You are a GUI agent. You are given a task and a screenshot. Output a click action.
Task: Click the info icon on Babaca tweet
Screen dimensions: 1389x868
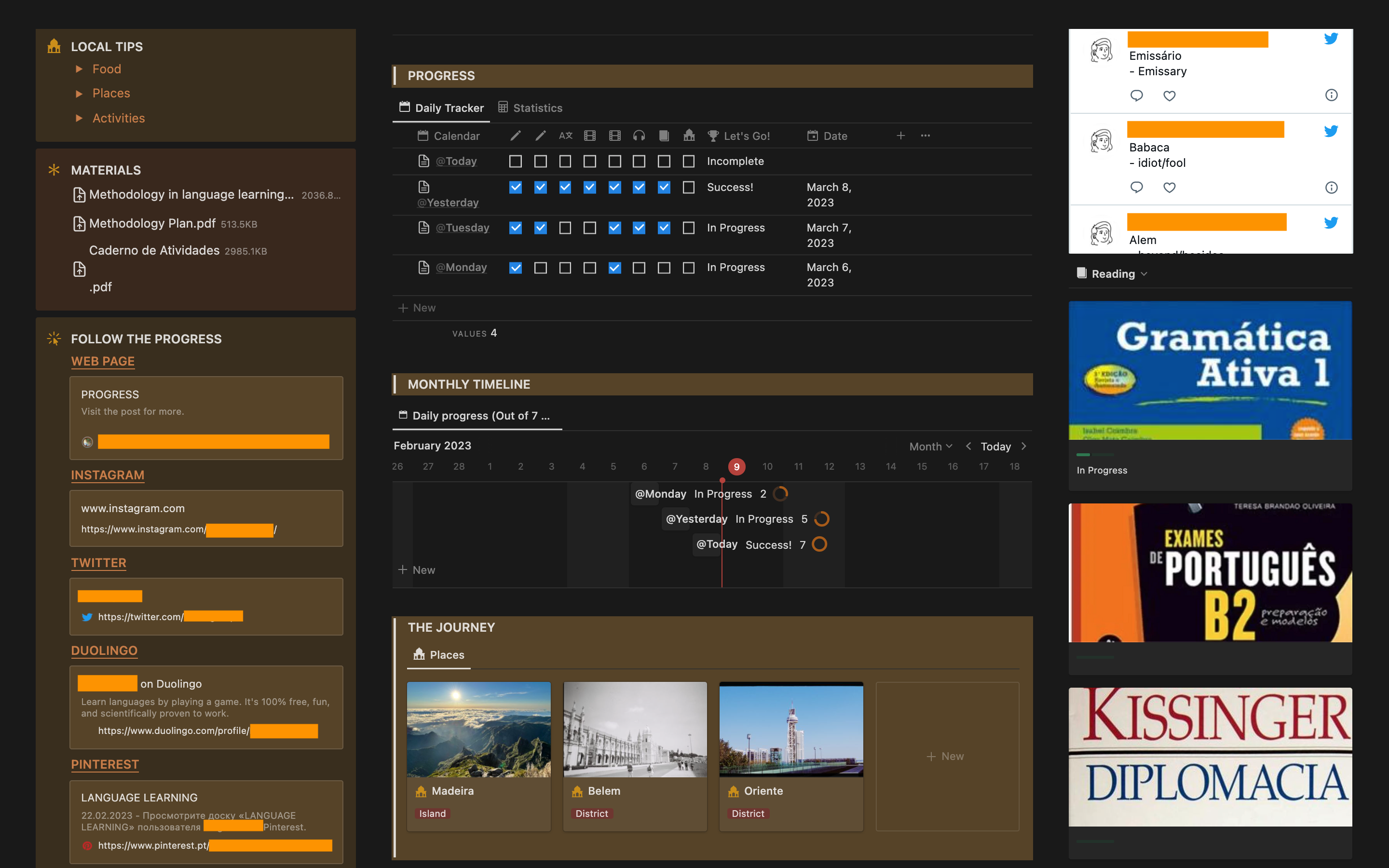[1331, 187]
